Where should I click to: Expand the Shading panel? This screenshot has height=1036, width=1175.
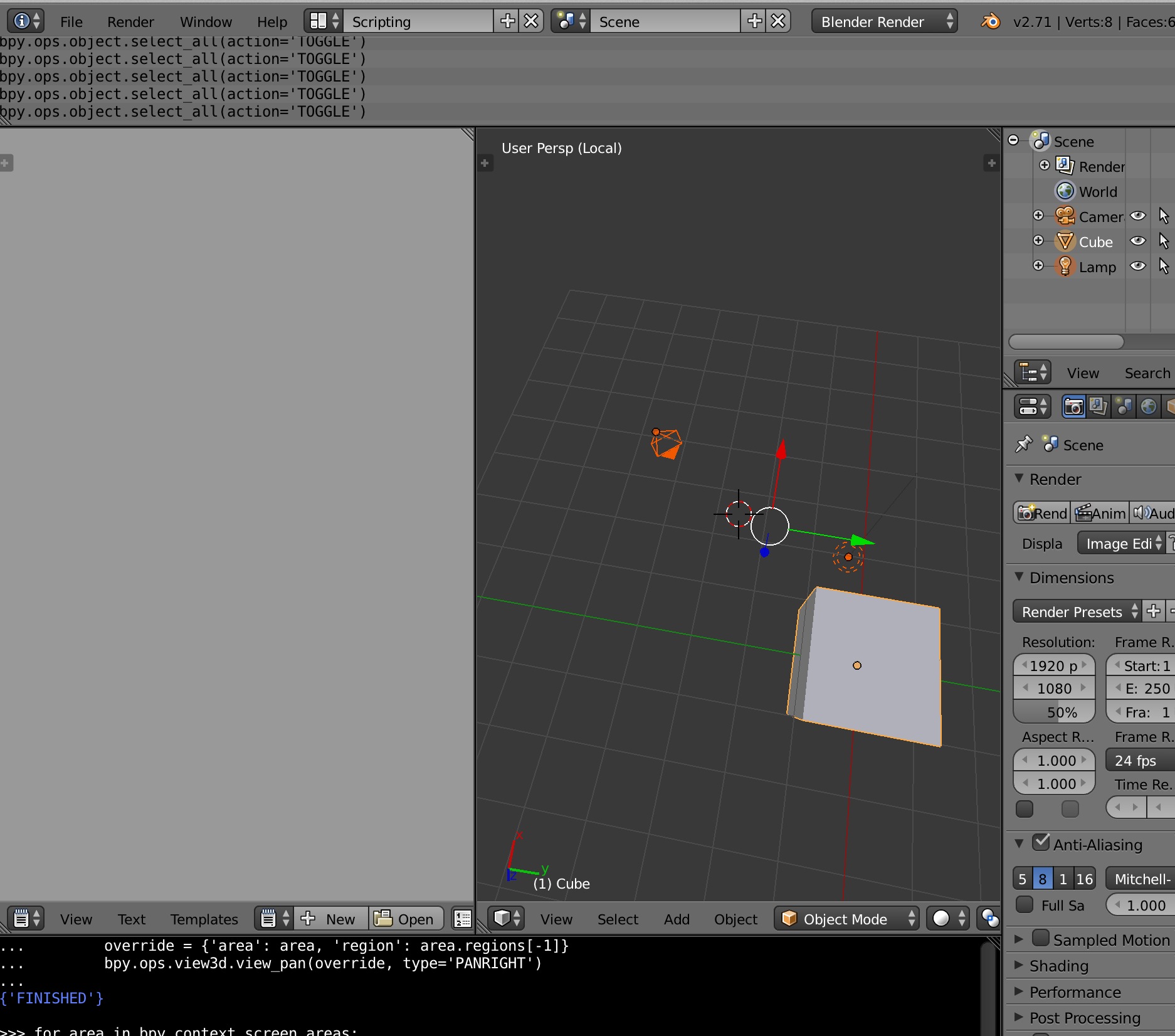click(x=1020, y=966)
